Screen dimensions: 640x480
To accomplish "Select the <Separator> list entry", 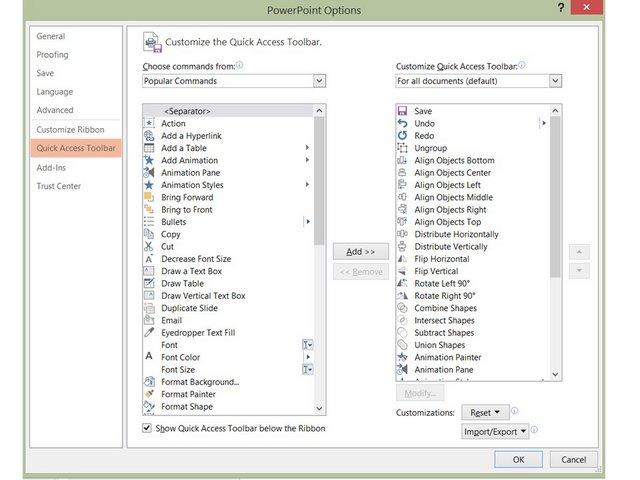I will (228, 111).
